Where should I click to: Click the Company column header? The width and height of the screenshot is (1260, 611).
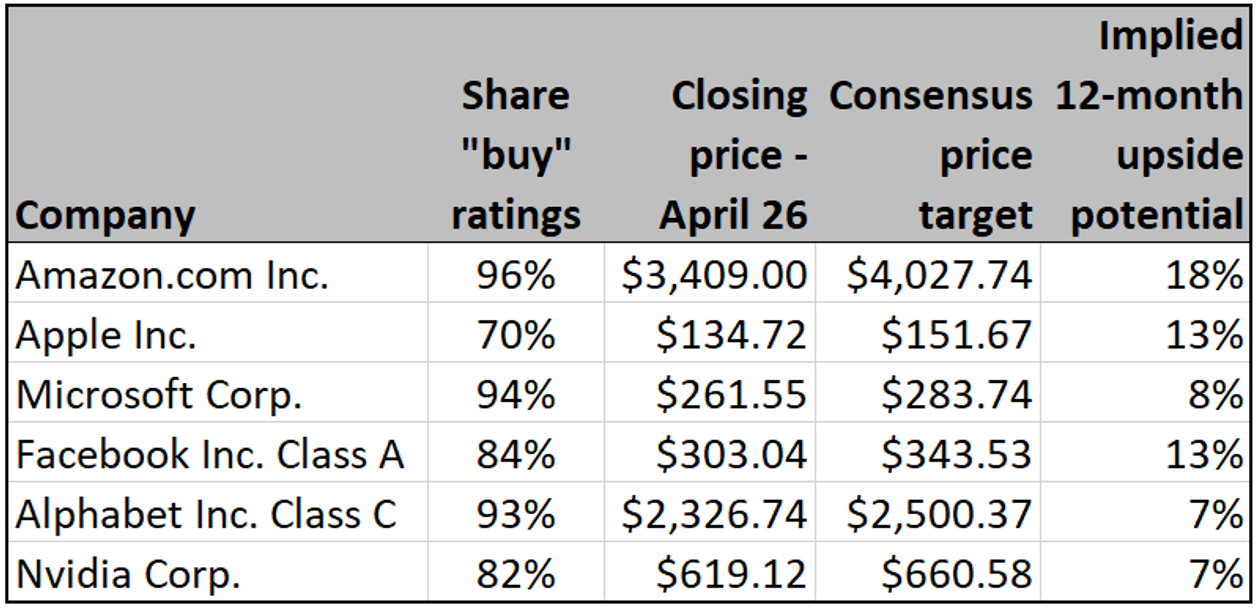pos(106,215)
